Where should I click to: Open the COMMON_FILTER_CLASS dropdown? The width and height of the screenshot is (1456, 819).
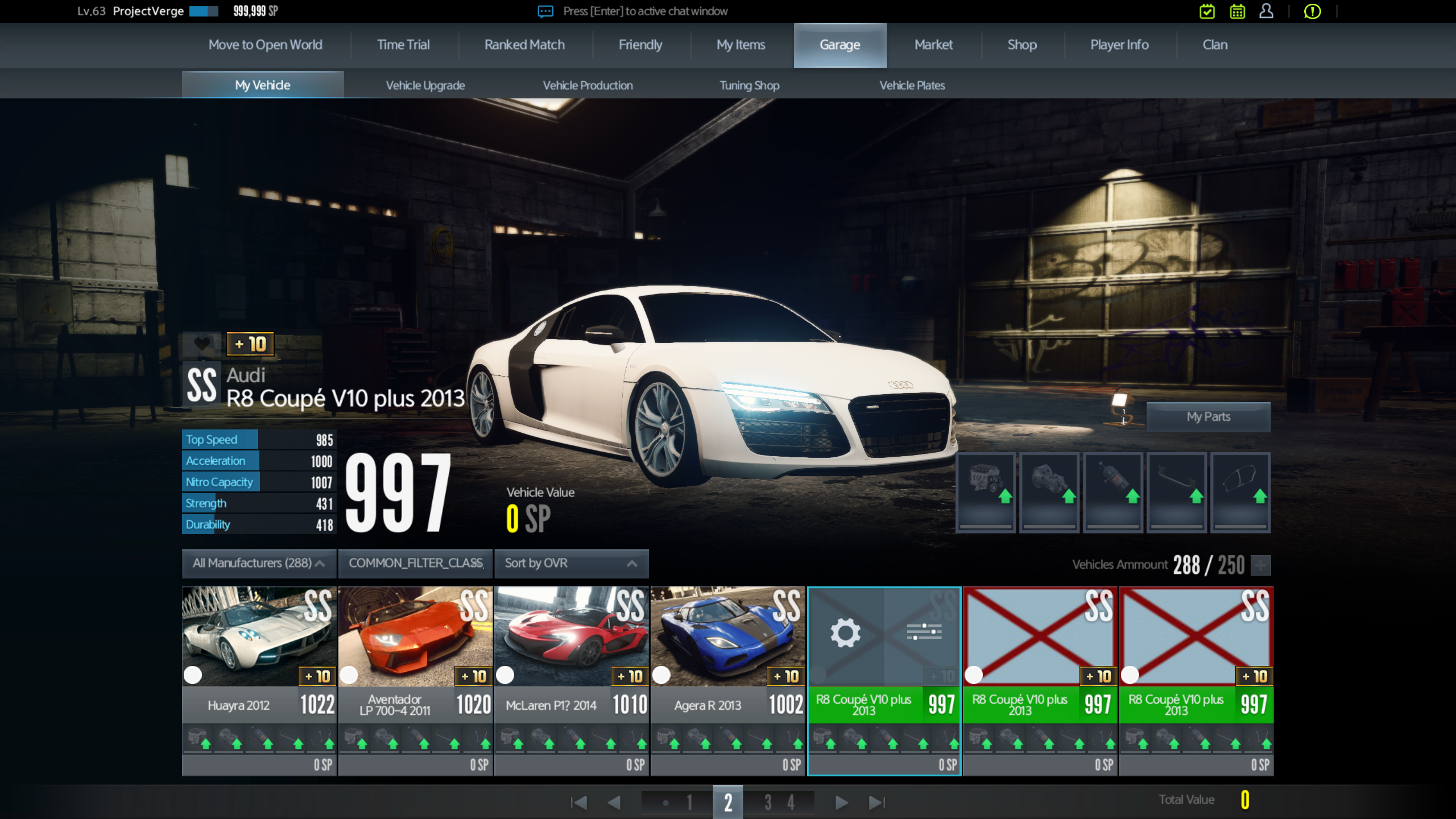click(x=415, y=563)
